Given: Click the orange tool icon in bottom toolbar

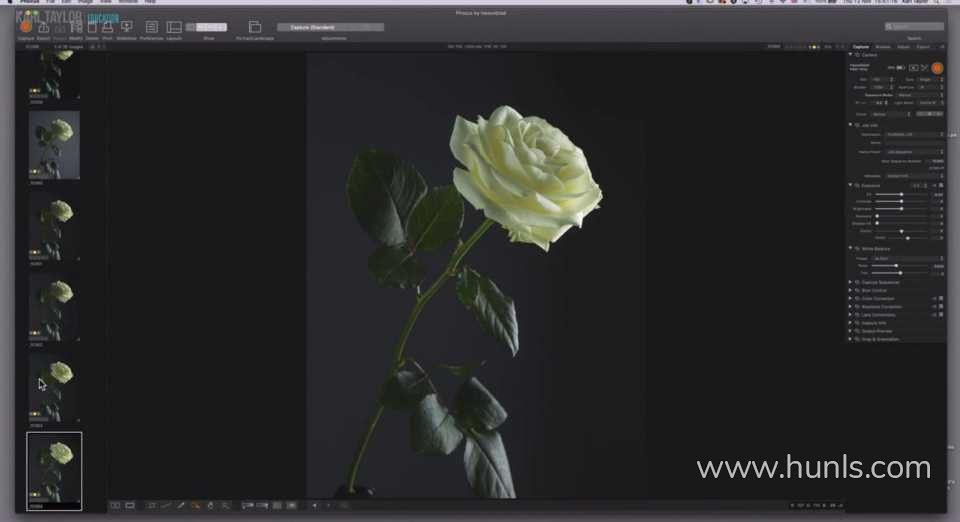Looking at the screenshot, I should (195, 505).
